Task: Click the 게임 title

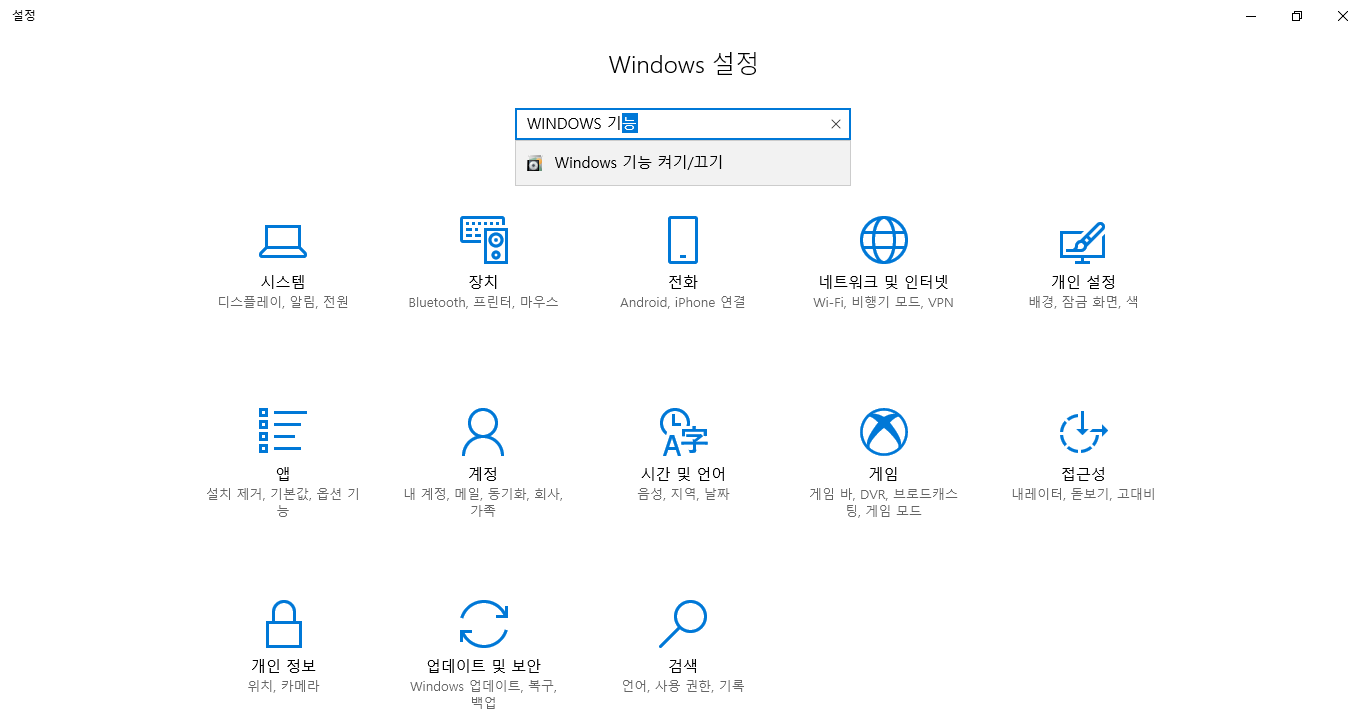Action: [883, 474]
